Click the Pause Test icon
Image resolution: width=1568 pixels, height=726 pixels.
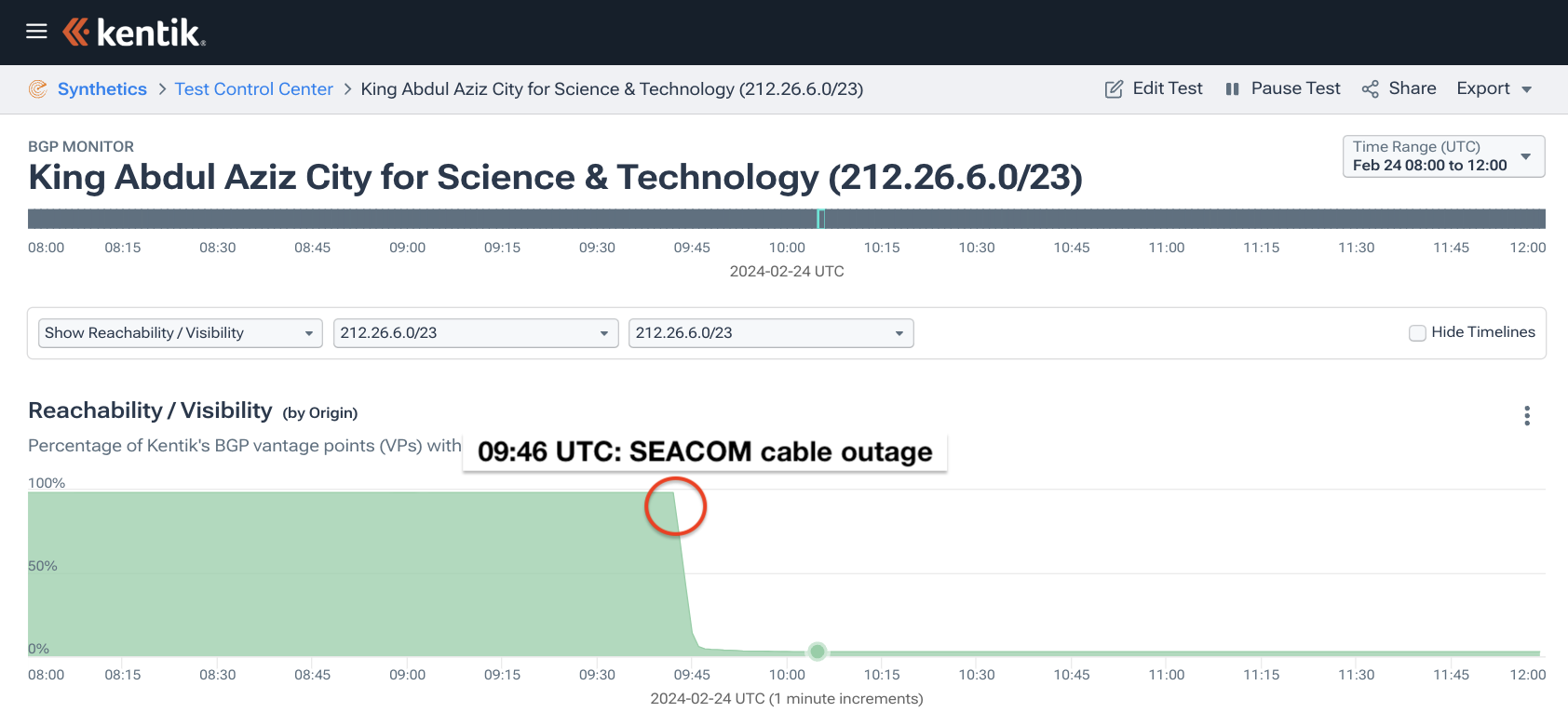point(1232,89)
